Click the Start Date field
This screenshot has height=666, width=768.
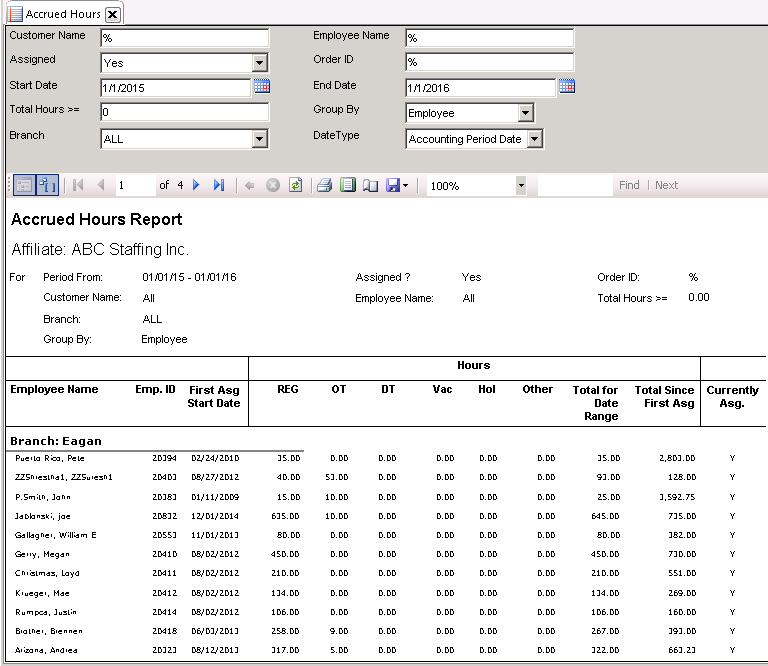coord(176,88)
